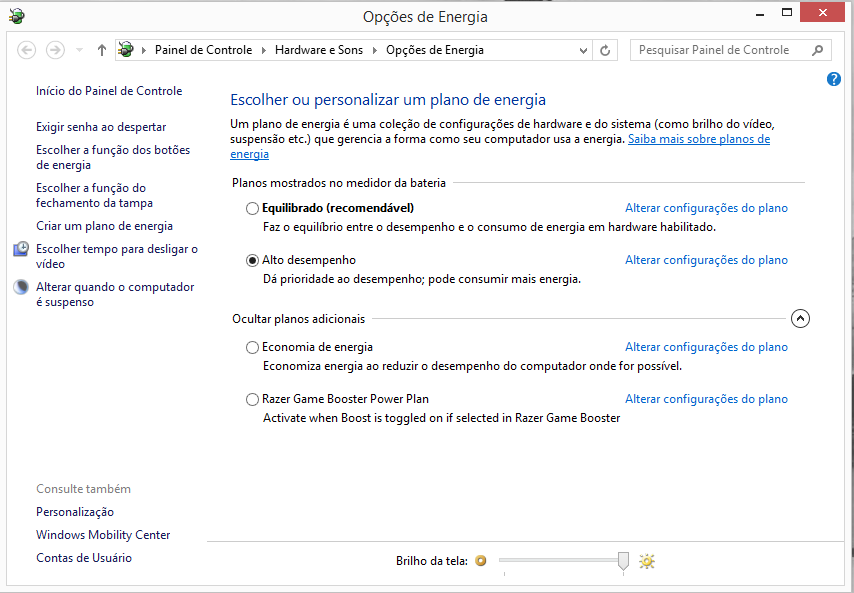Viewport: 854px width, 593px height.
Task: Close the Opções de Energia window
Action: click(x=822, y=12)
